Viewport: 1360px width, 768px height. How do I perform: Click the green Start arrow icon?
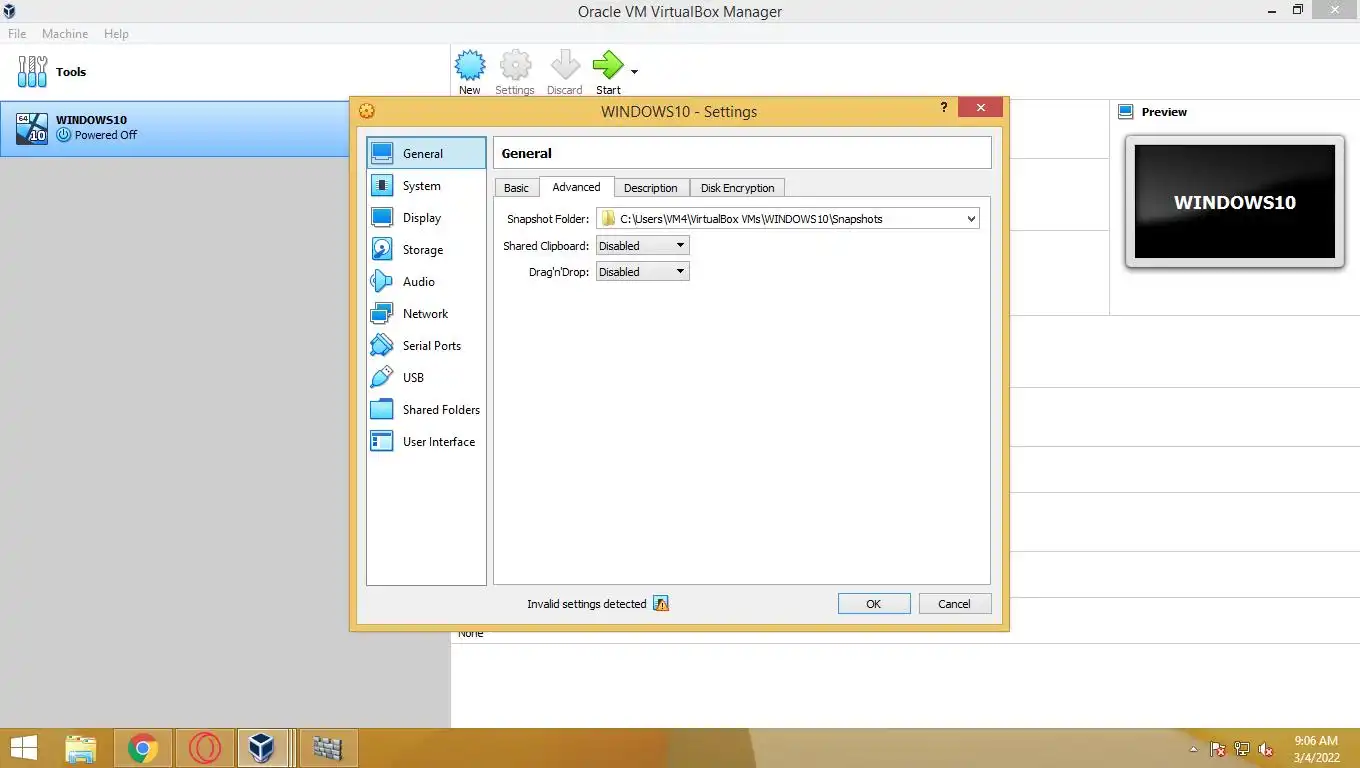[x=608, y=66]
